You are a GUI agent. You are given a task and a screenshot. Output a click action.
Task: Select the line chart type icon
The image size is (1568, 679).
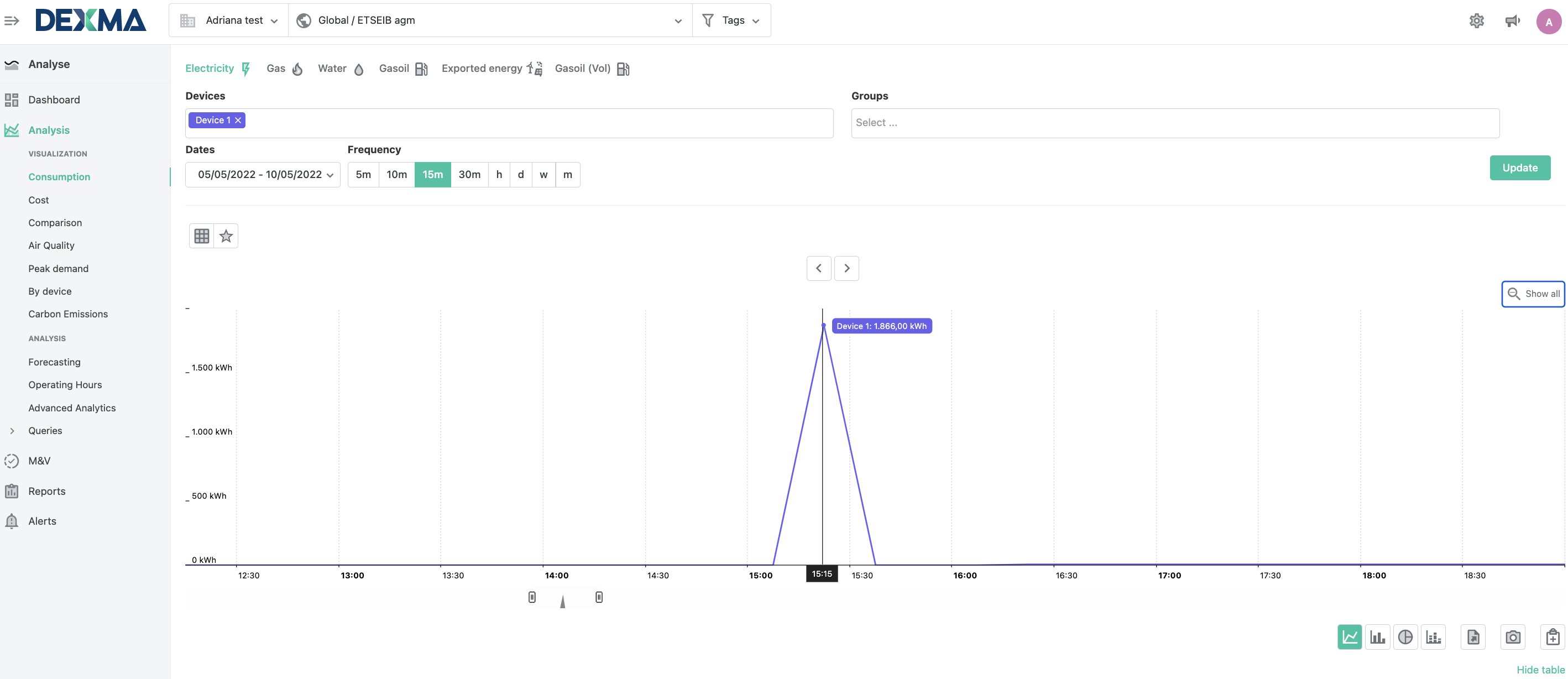click(1349, 637)
